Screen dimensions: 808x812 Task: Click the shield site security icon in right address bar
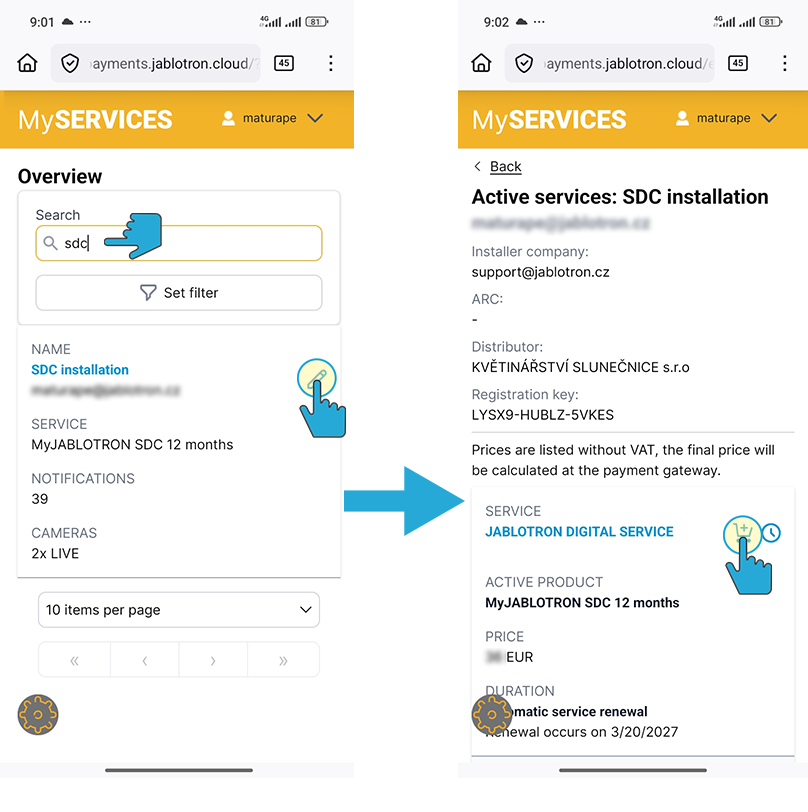click(524, 63)
